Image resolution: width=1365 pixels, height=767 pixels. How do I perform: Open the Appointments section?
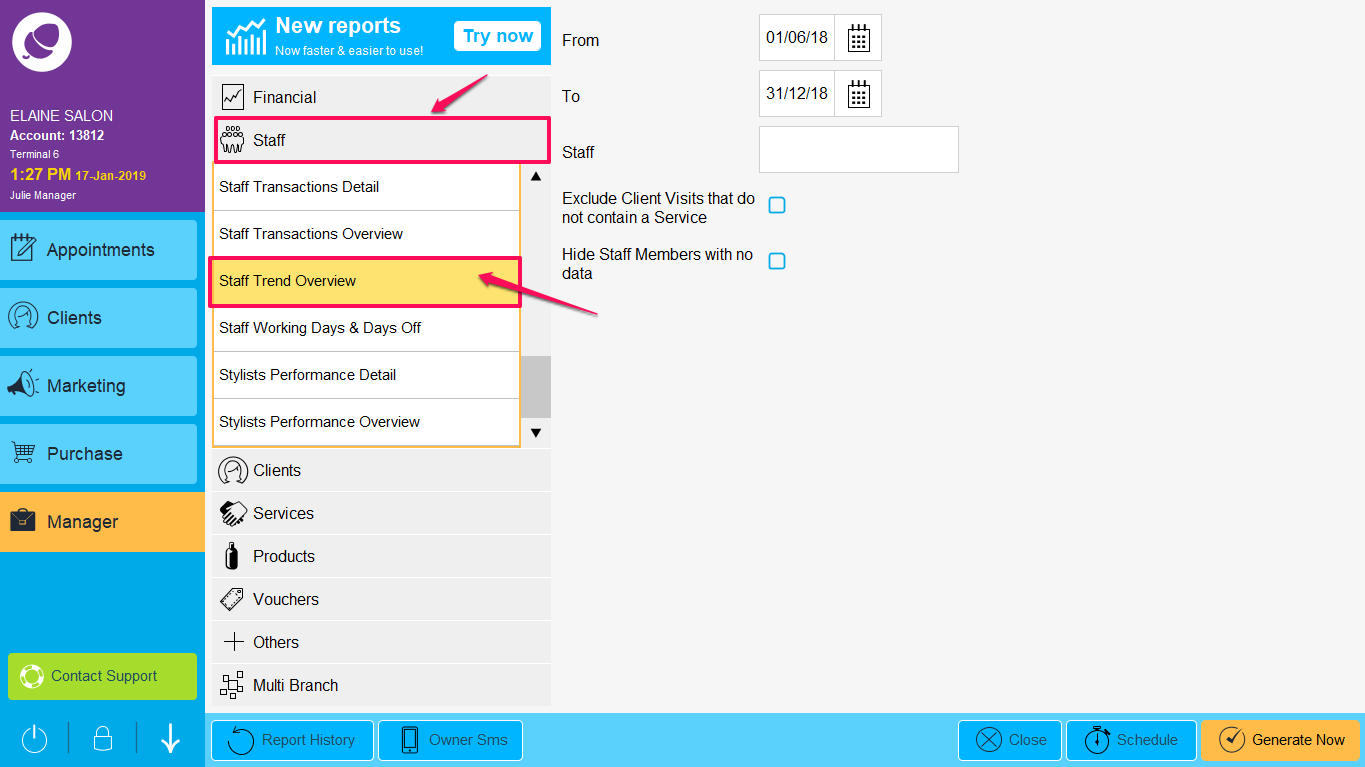(99, 250)
